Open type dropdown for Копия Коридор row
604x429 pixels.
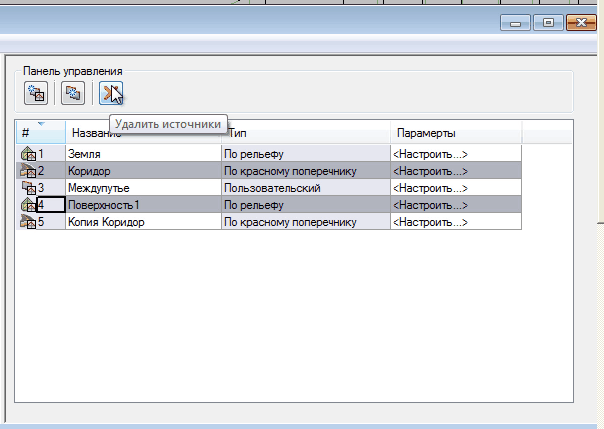[x=305, y=222]
